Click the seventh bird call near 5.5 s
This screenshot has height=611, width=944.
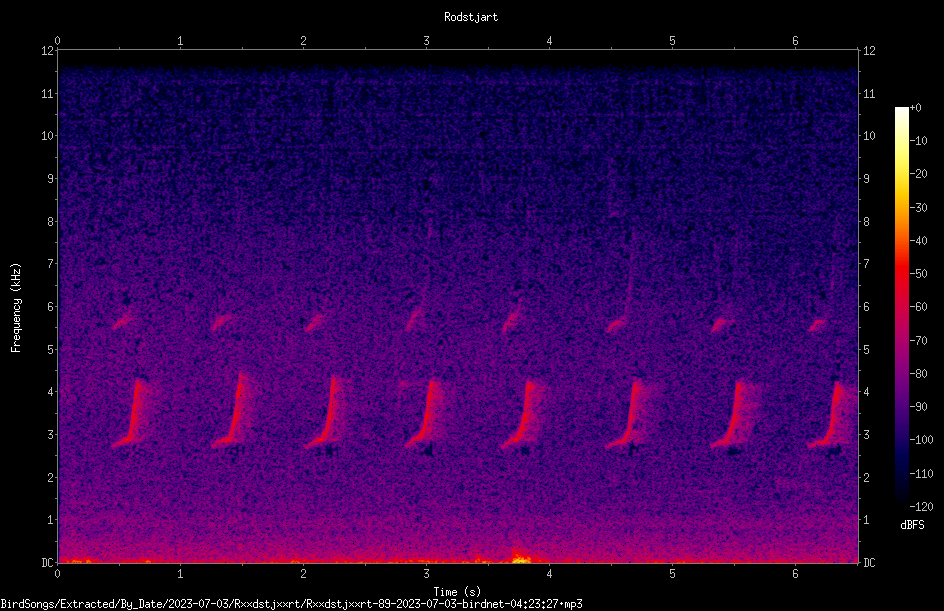click(732, 414)
